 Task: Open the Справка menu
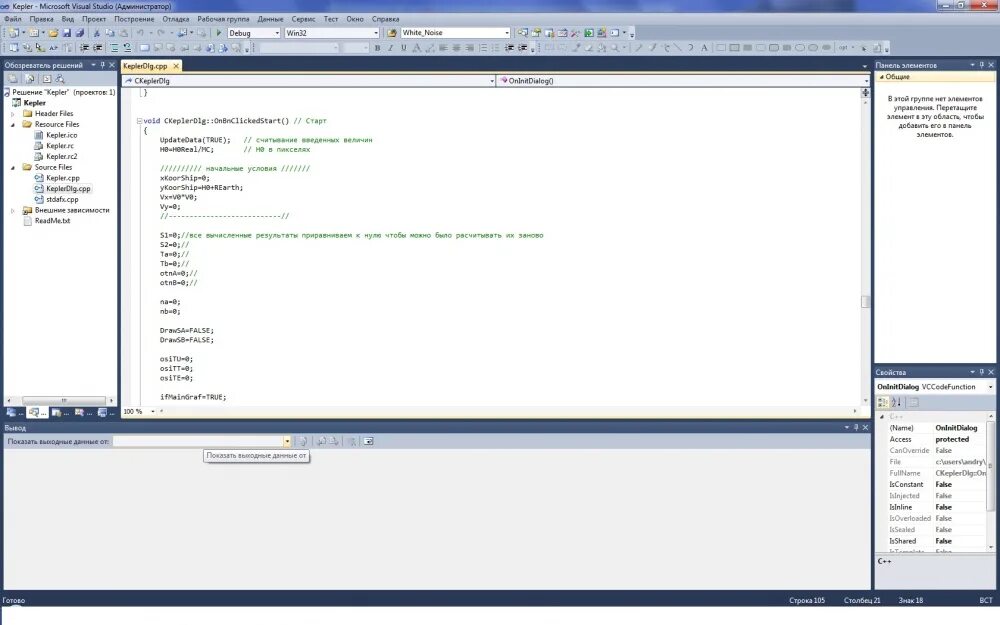pos(385,19)
